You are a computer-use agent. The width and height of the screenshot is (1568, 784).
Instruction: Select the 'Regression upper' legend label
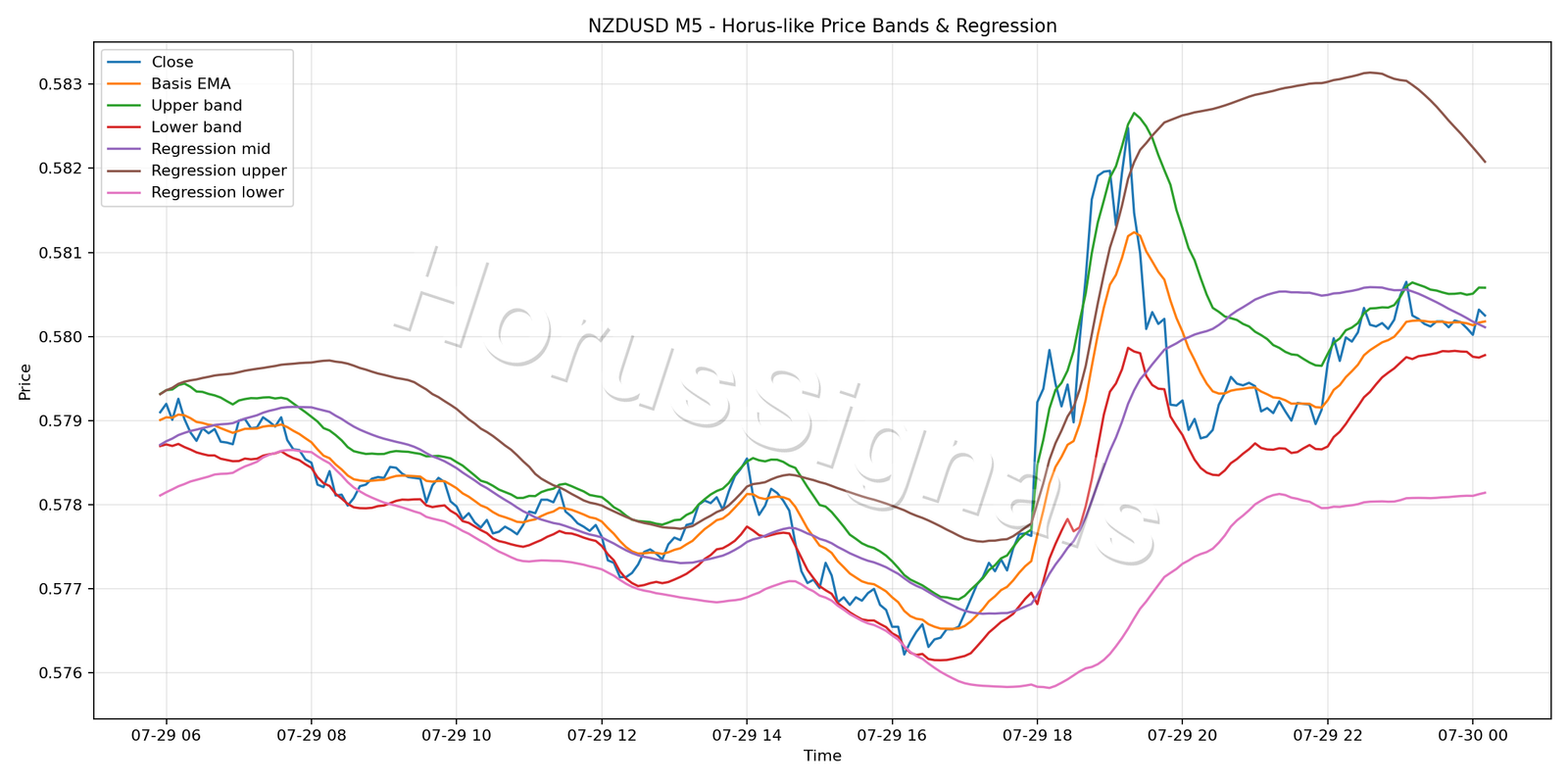coord(219,171)
